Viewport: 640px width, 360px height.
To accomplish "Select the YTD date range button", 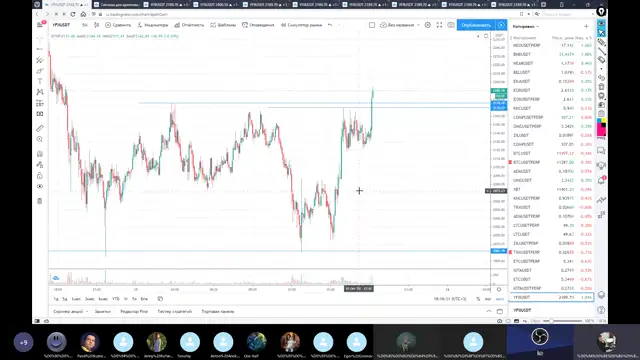I will [x=116, y=299].
